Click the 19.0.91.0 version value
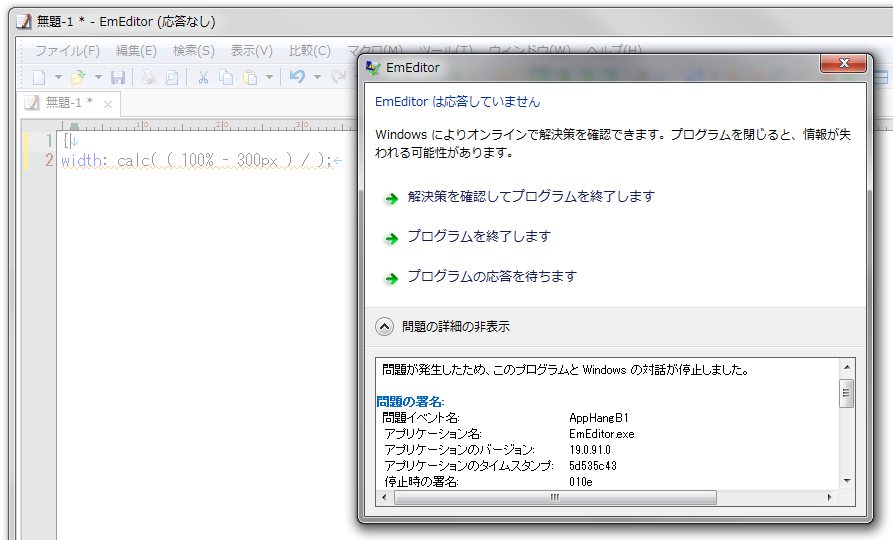Image resolution: width=893 pixels, height=540 pixels. 590,450
